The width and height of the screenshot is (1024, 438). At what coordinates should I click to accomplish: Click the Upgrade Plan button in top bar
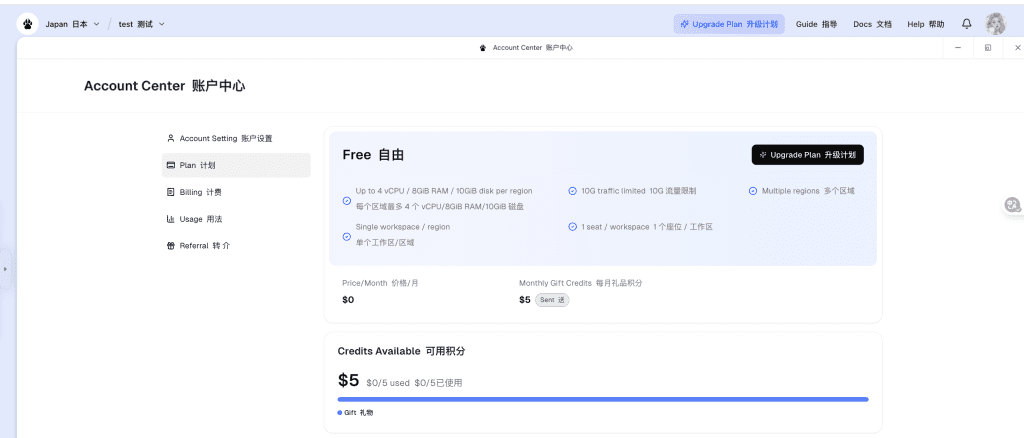click(x=729, y=24)
